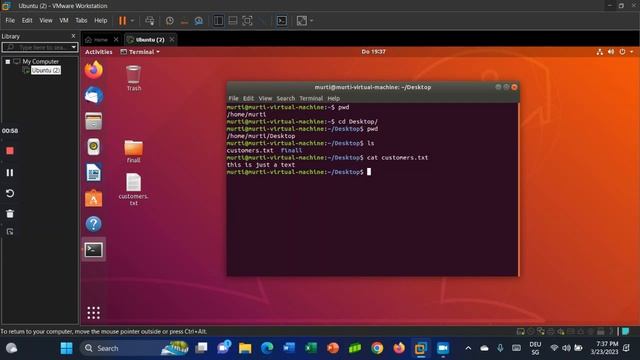This screenshot has height=360, width=640.
Task: Restart the recording with the circular arrow
Action: tap(10, 193)
